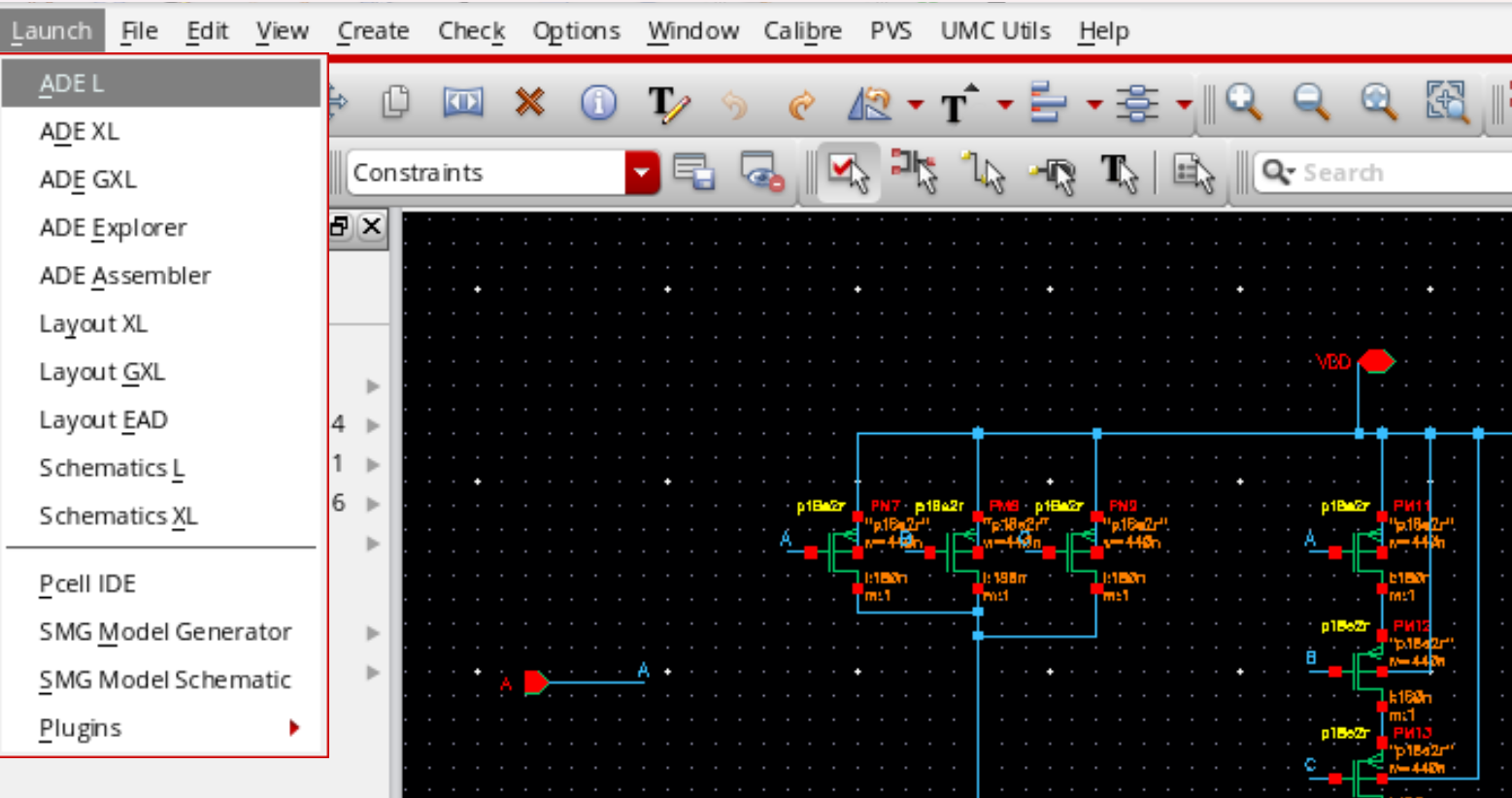This screenshot has width=1512, height=798.
Task: Click the Zoom To Fit magnifier icon
Action: [1379, 102]
